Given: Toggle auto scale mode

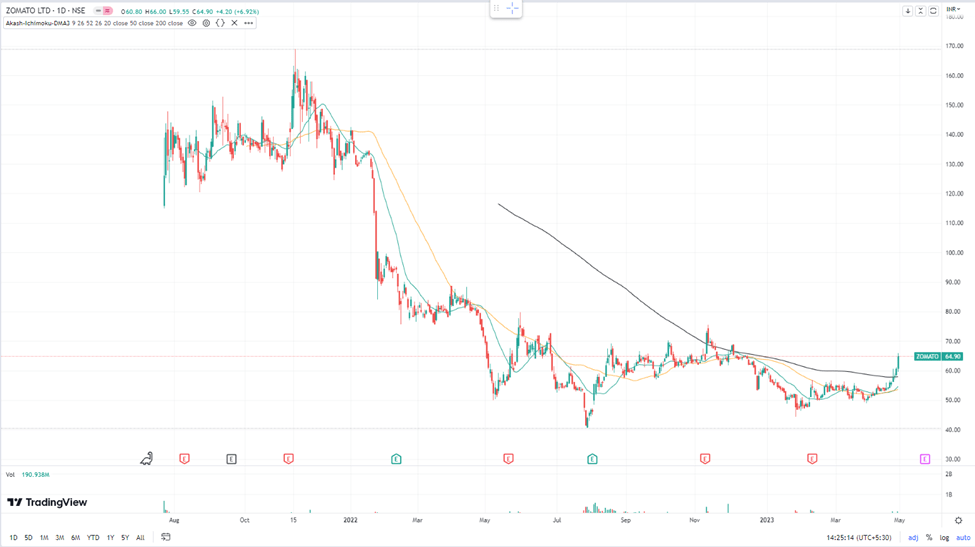Looking at the screenshot, I should tap(963, 538).
